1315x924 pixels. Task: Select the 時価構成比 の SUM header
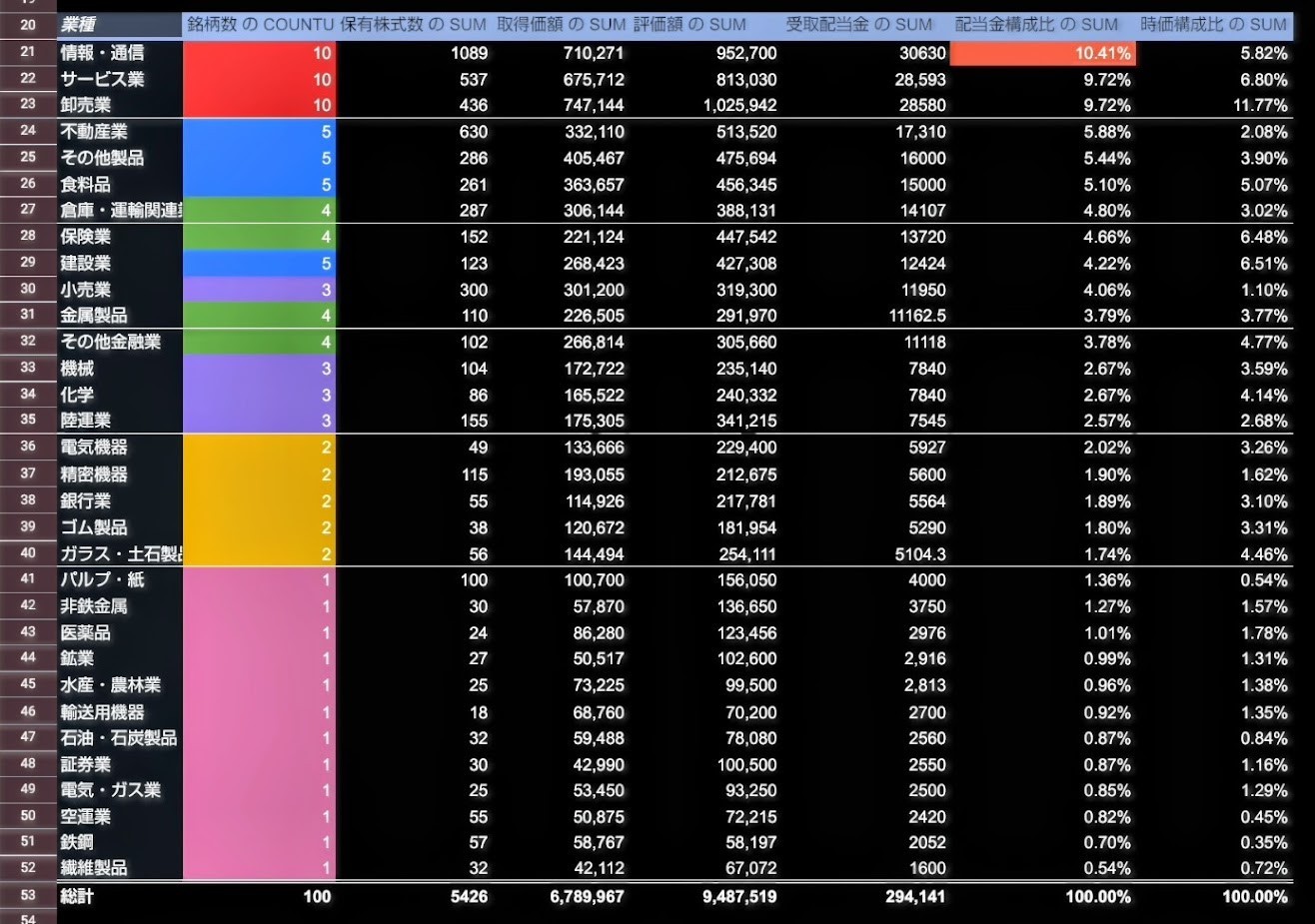click(x=1213, y=25)
